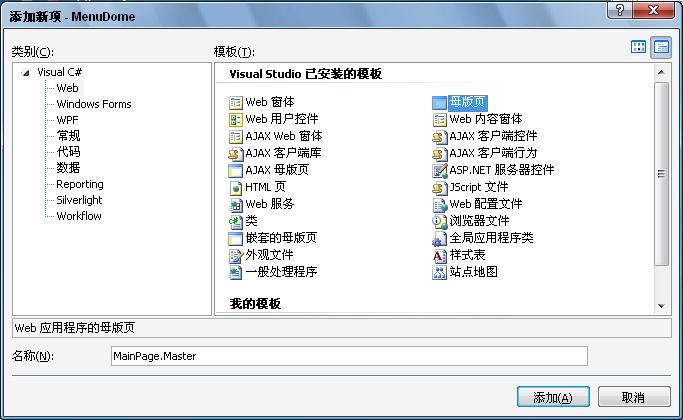Select the Web 窗体 template icon

236,103
